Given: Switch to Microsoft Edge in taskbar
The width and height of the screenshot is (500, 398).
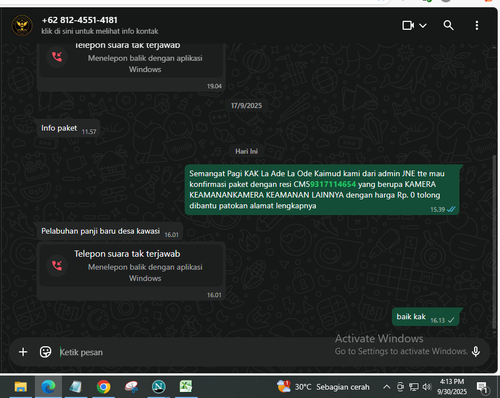Looking at the screenshot, I should tap(48, 387).
